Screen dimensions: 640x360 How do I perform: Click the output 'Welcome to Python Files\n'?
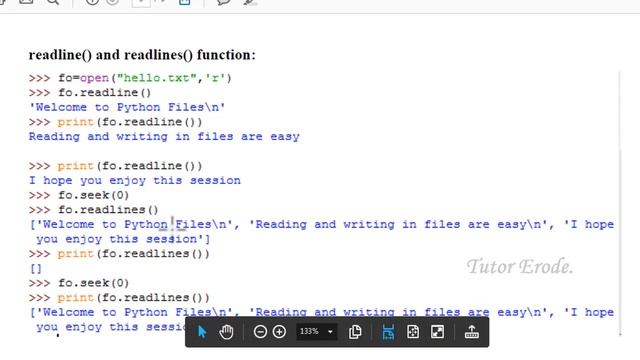(x=127, y=107)
